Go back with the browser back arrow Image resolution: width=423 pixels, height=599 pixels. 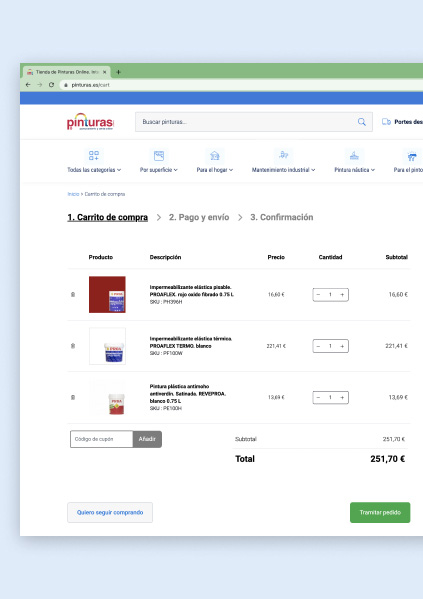click(28, 85)
